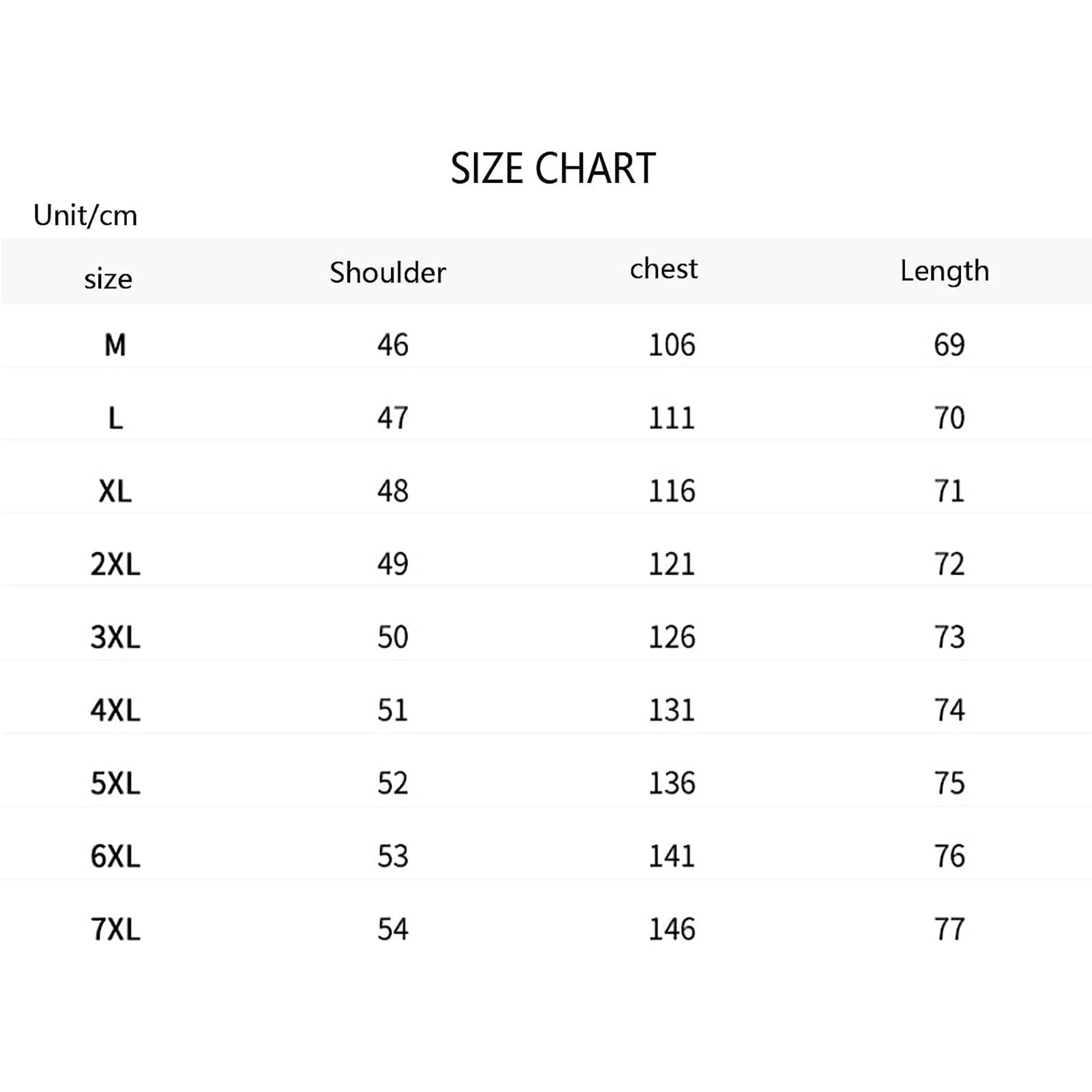The height and width of the screenshot is (1092, 1092).
Task: Click the Shoulder column header
Action: [388, 272]
